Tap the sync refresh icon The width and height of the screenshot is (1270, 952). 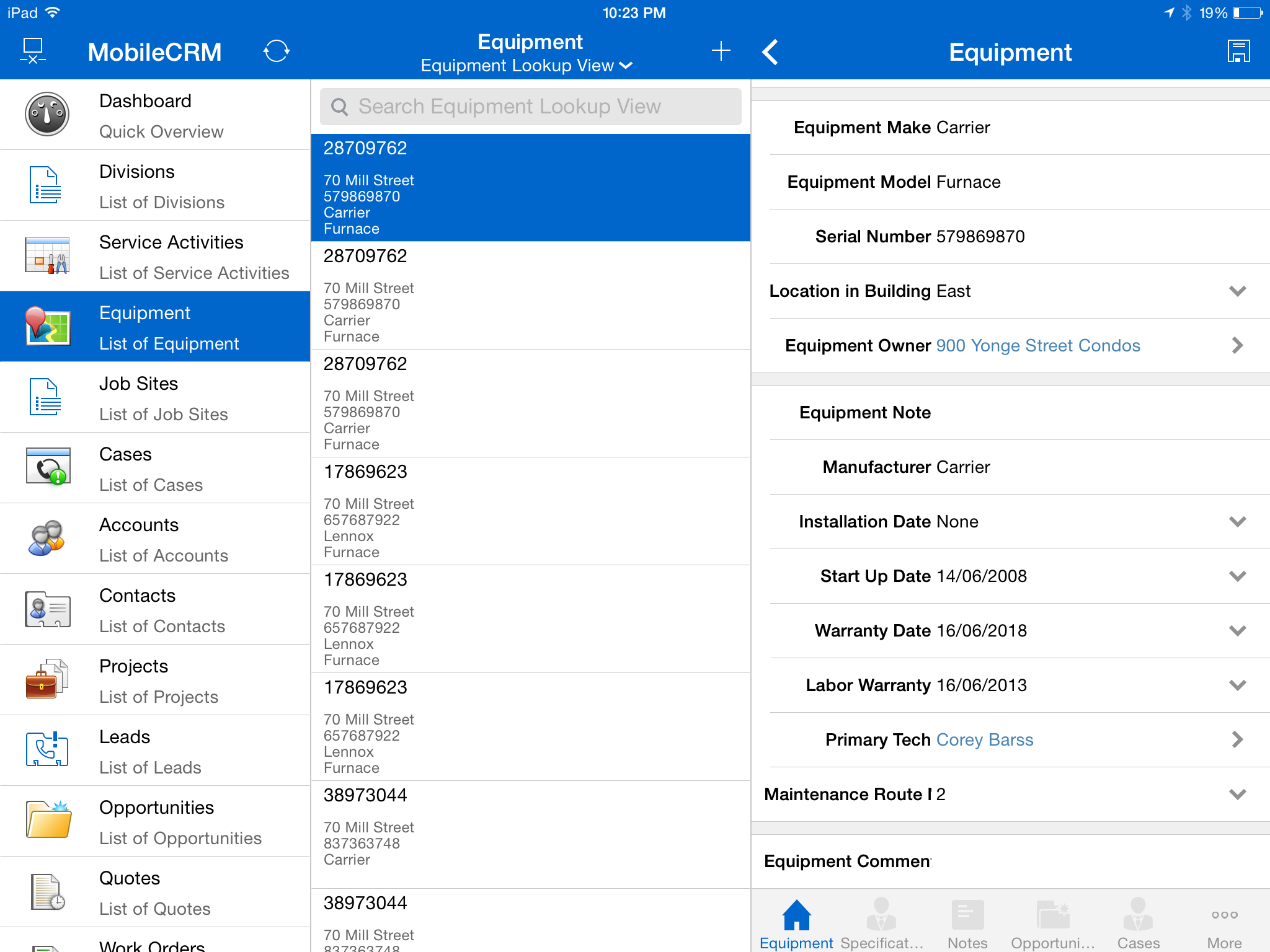[x=277, y=51]
